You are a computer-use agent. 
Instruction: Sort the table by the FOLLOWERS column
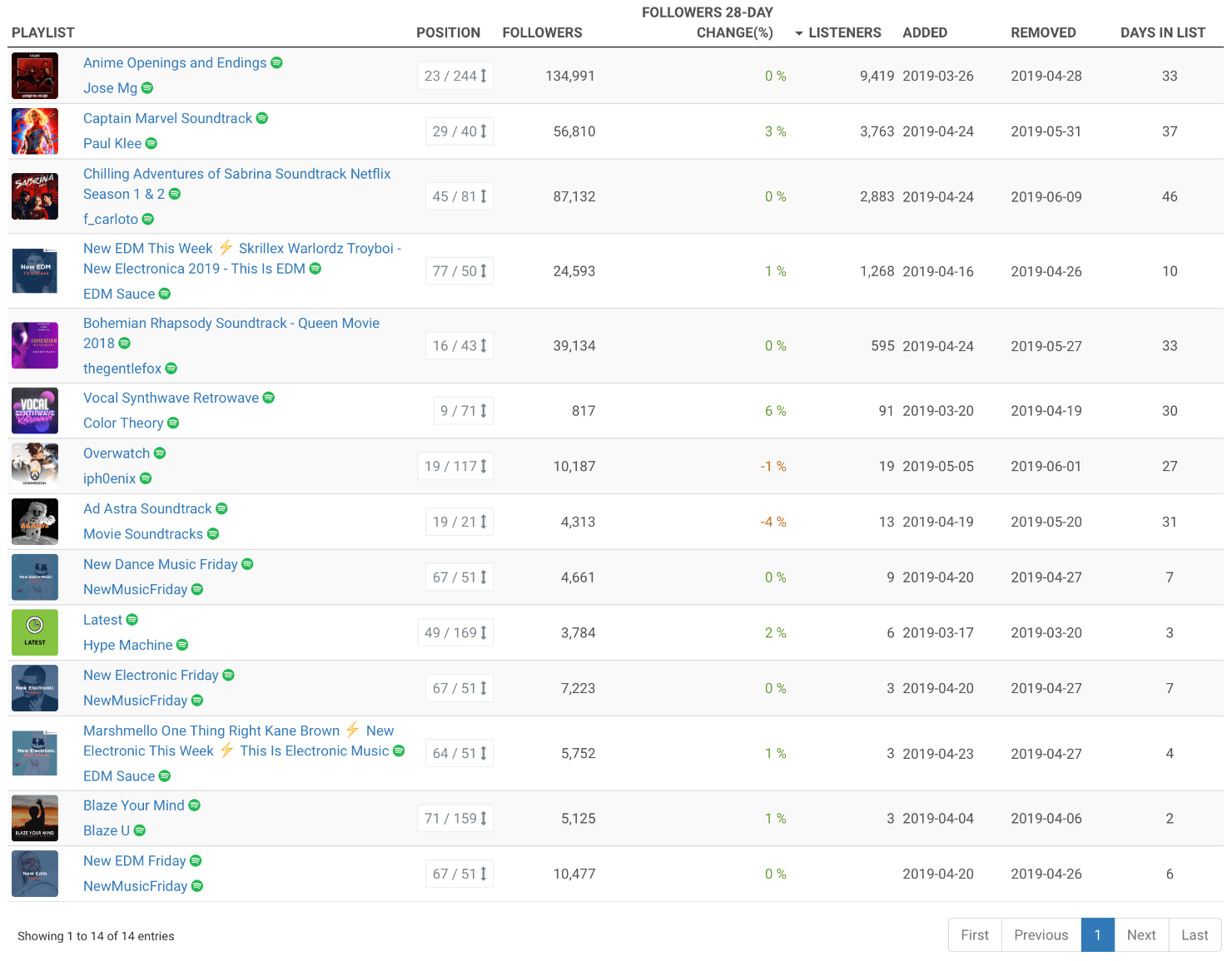pyautogui.click(x=542, y=32)
